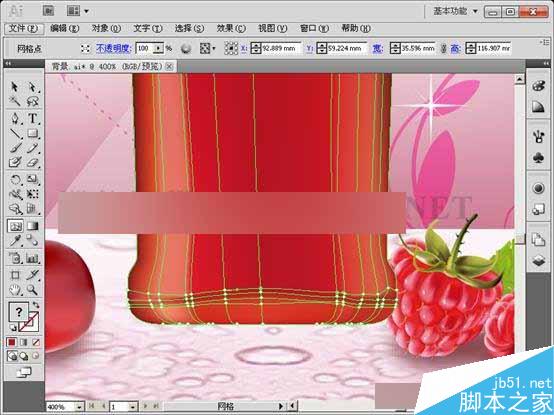
Task: Open the 效果(C) menu
Action: (231, 29)
